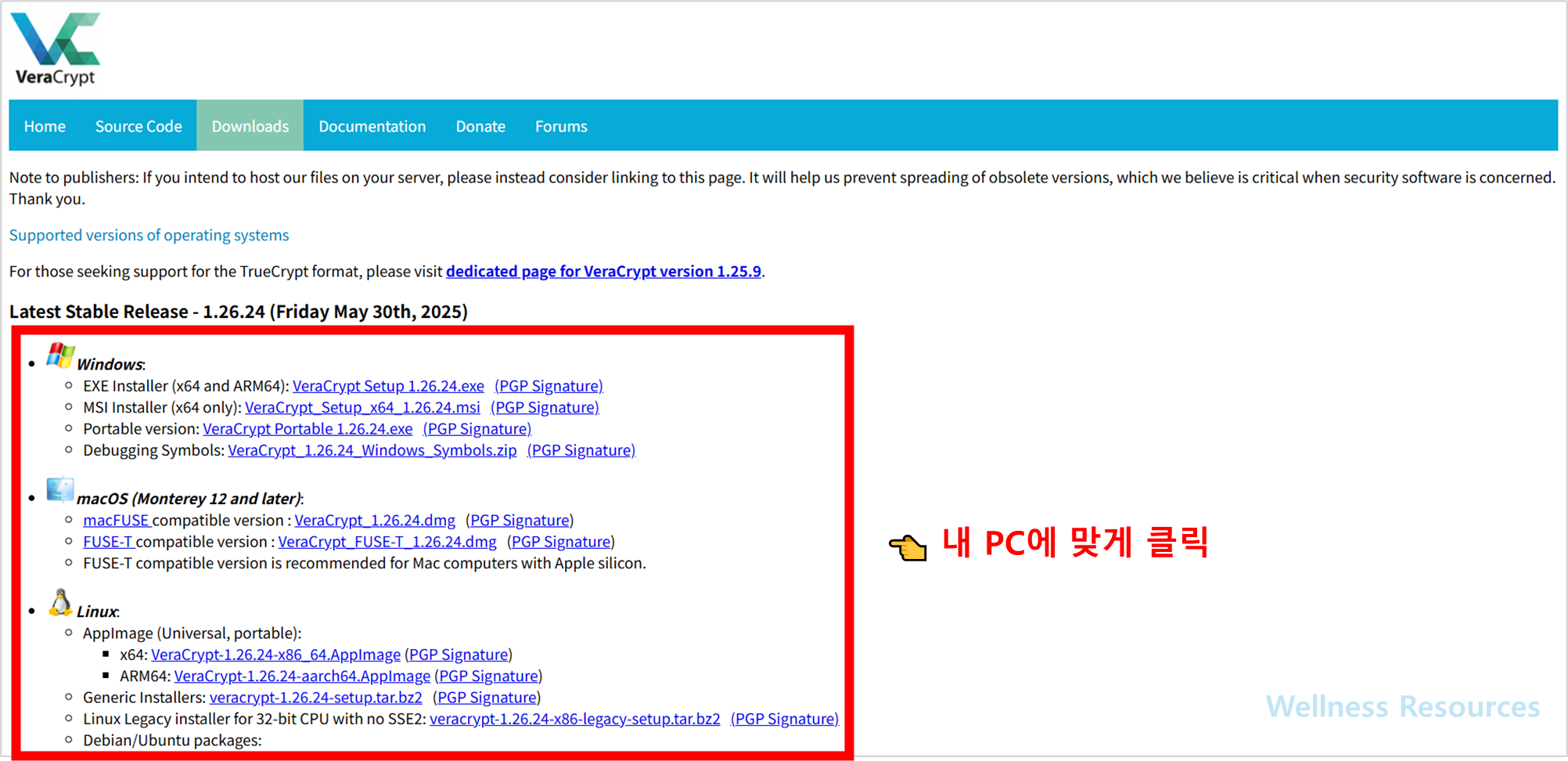Viewport: 1568px width, 761px height.
Task: Click the Linux penguin icon
Action: (60, 603)
